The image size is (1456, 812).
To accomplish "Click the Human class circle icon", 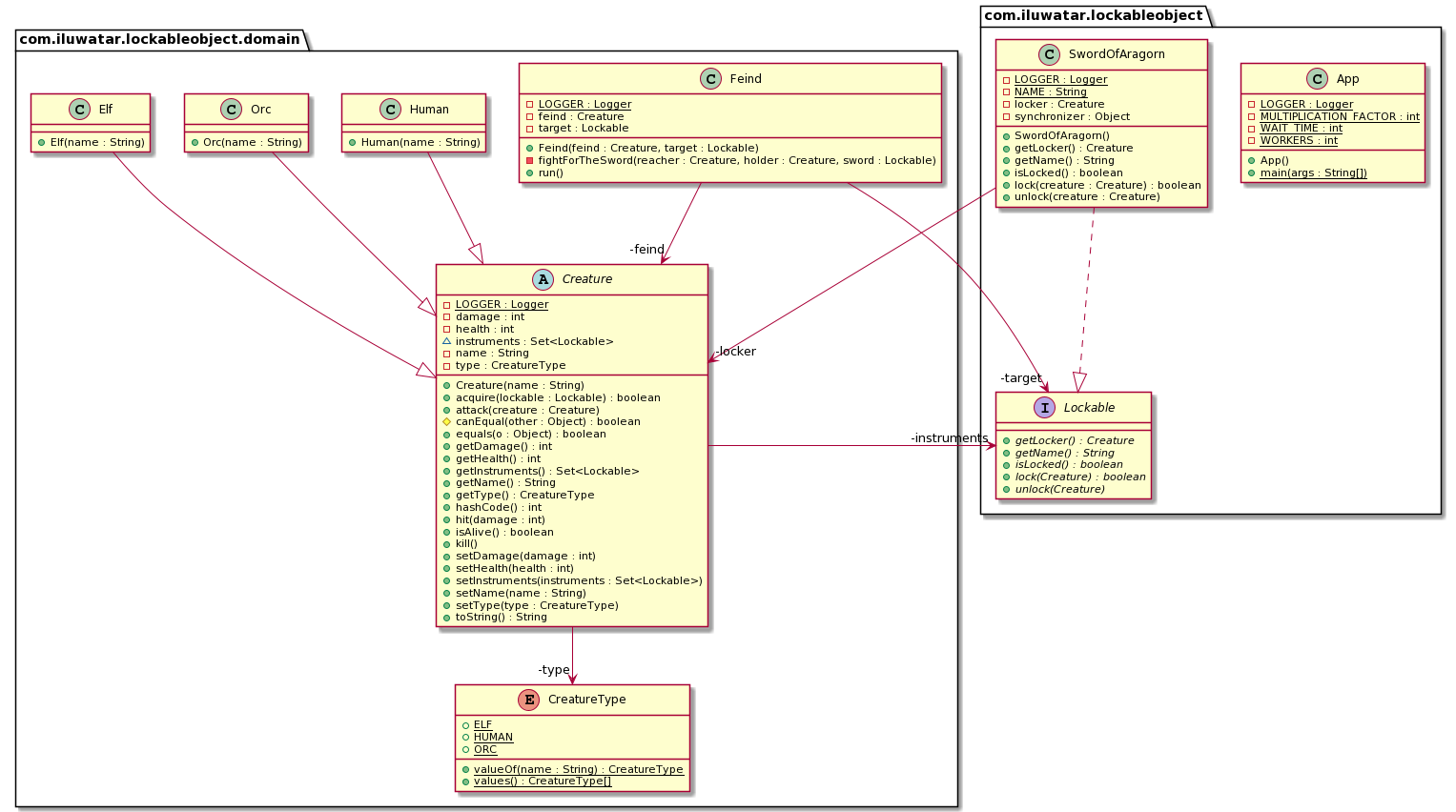I will pyautogui.click(x=390, y=110).
